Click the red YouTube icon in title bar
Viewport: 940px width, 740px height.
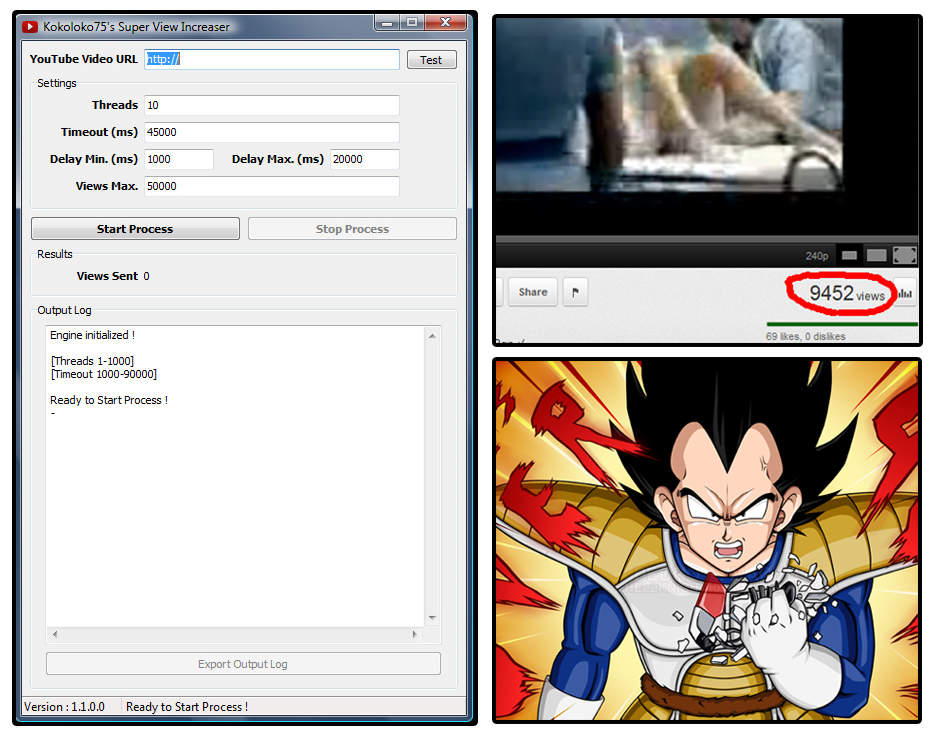click(x=30, y=27)
